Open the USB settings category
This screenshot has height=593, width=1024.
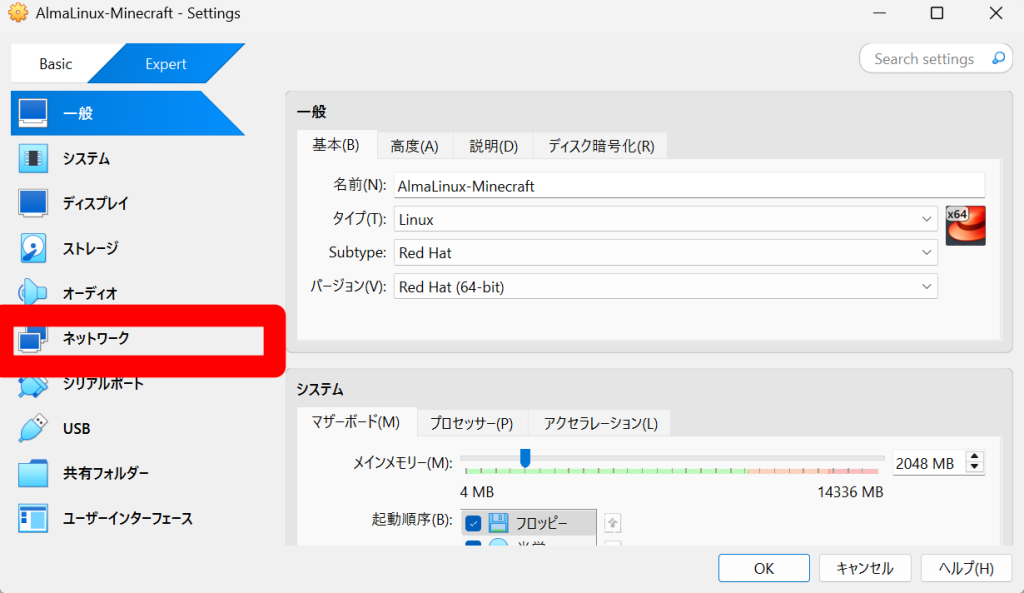[x=76, y=429]
